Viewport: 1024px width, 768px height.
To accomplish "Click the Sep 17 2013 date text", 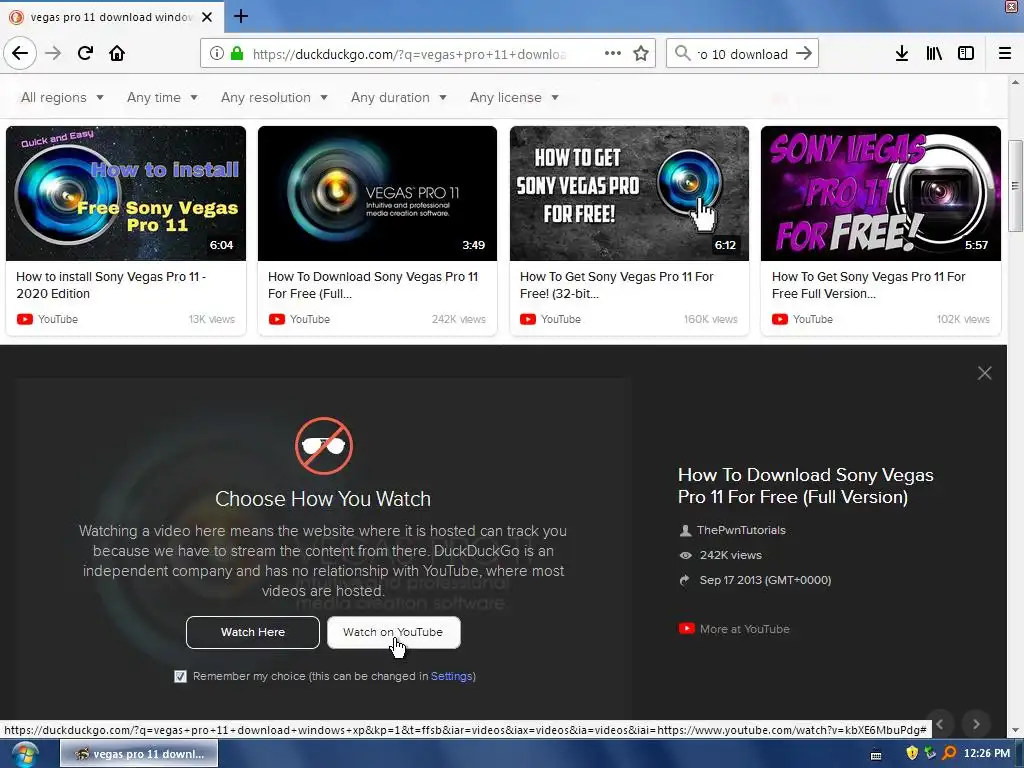I will click(x=765, y=580).
